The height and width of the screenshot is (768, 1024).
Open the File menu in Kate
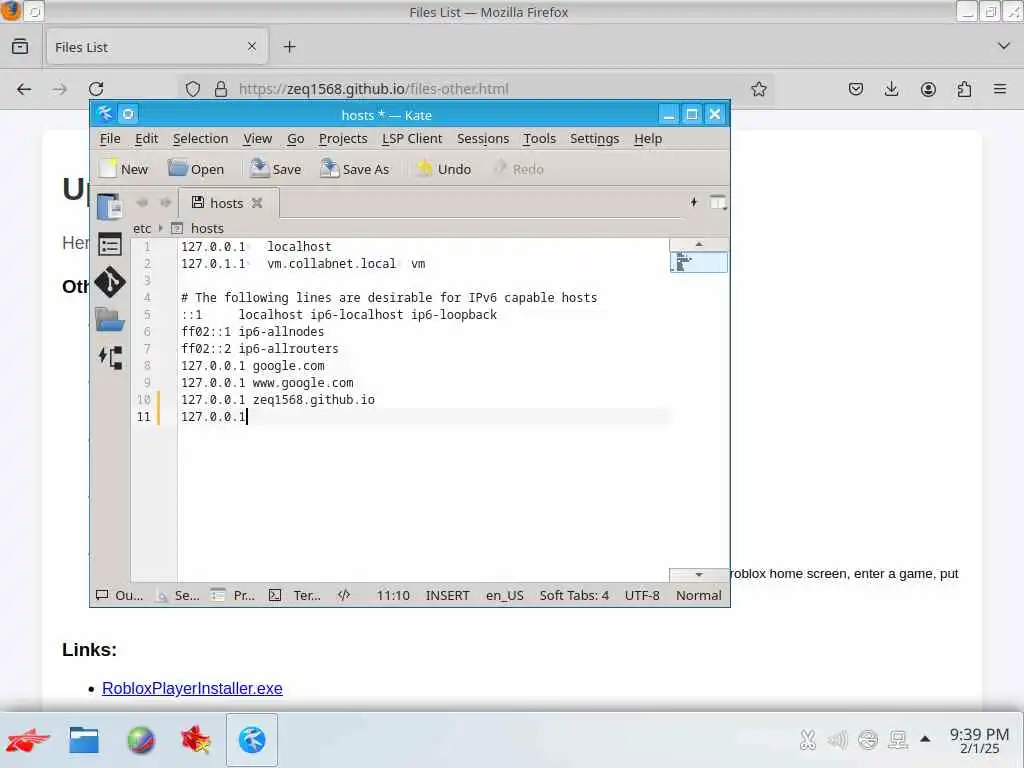[x=110, y=138]
